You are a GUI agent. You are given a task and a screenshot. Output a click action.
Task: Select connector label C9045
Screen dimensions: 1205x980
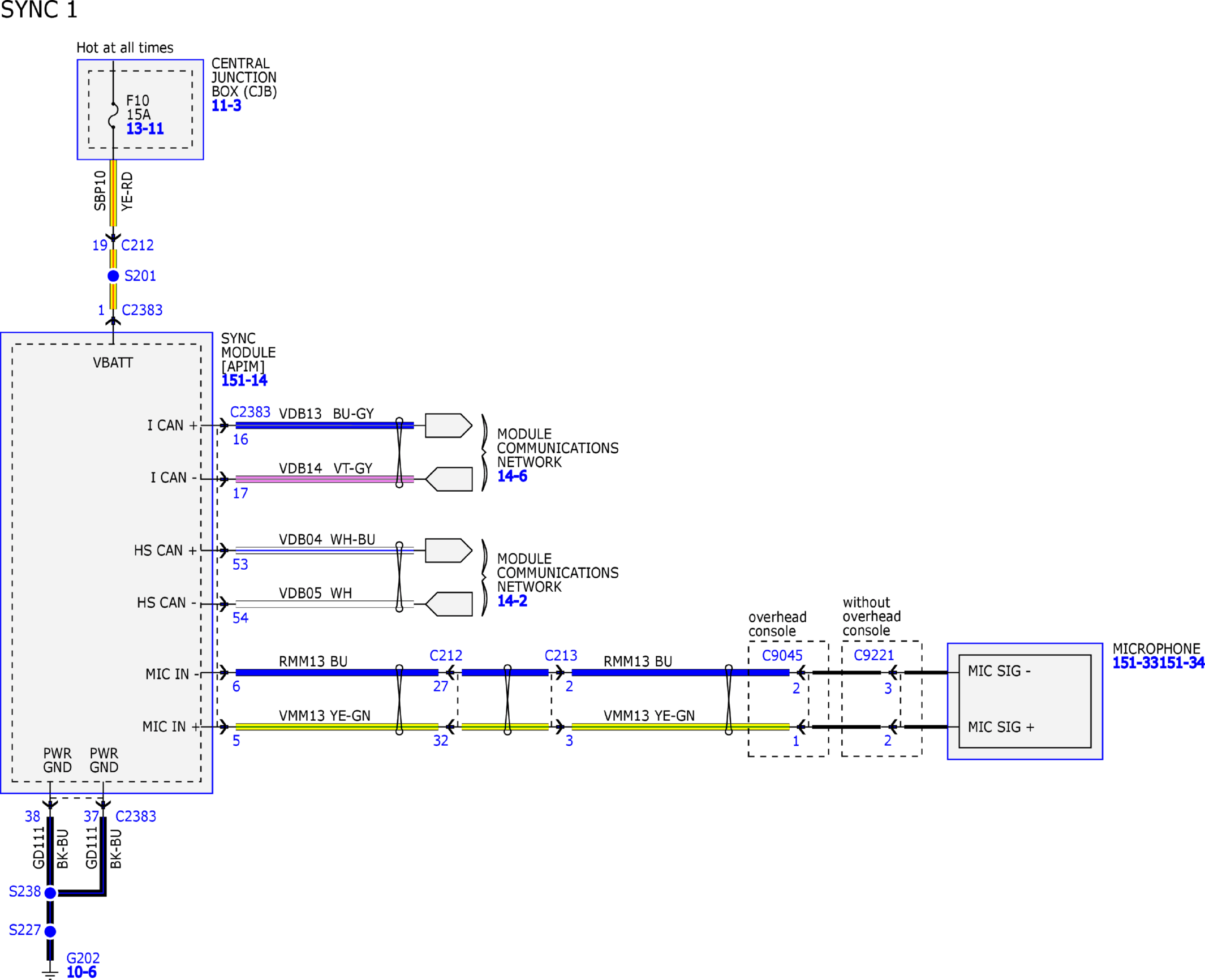(x=782, y=655)
